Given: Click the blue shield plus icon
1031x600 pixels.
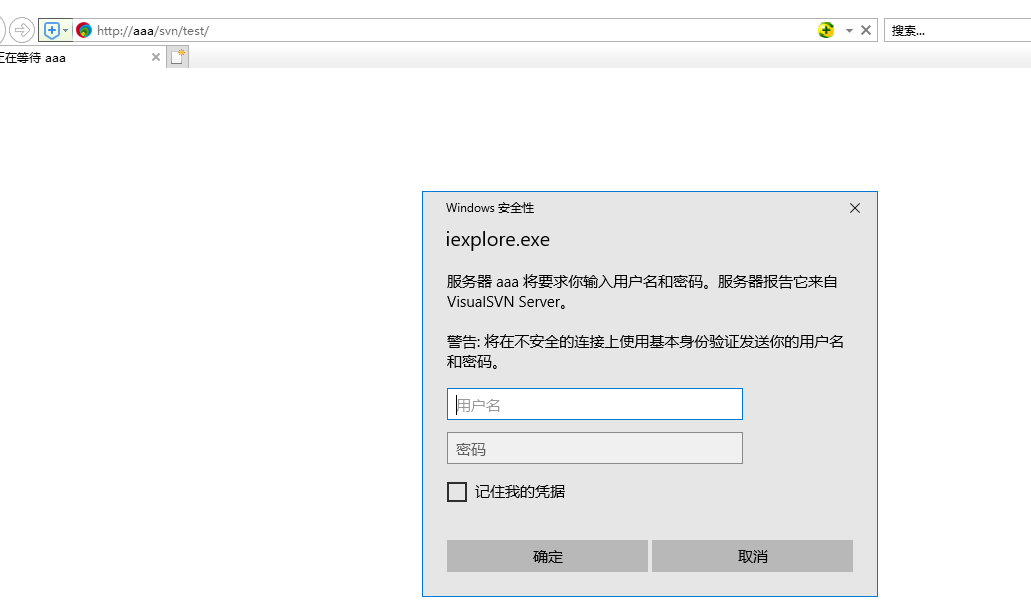Looking at the screenshot, I should coord(51,30).
